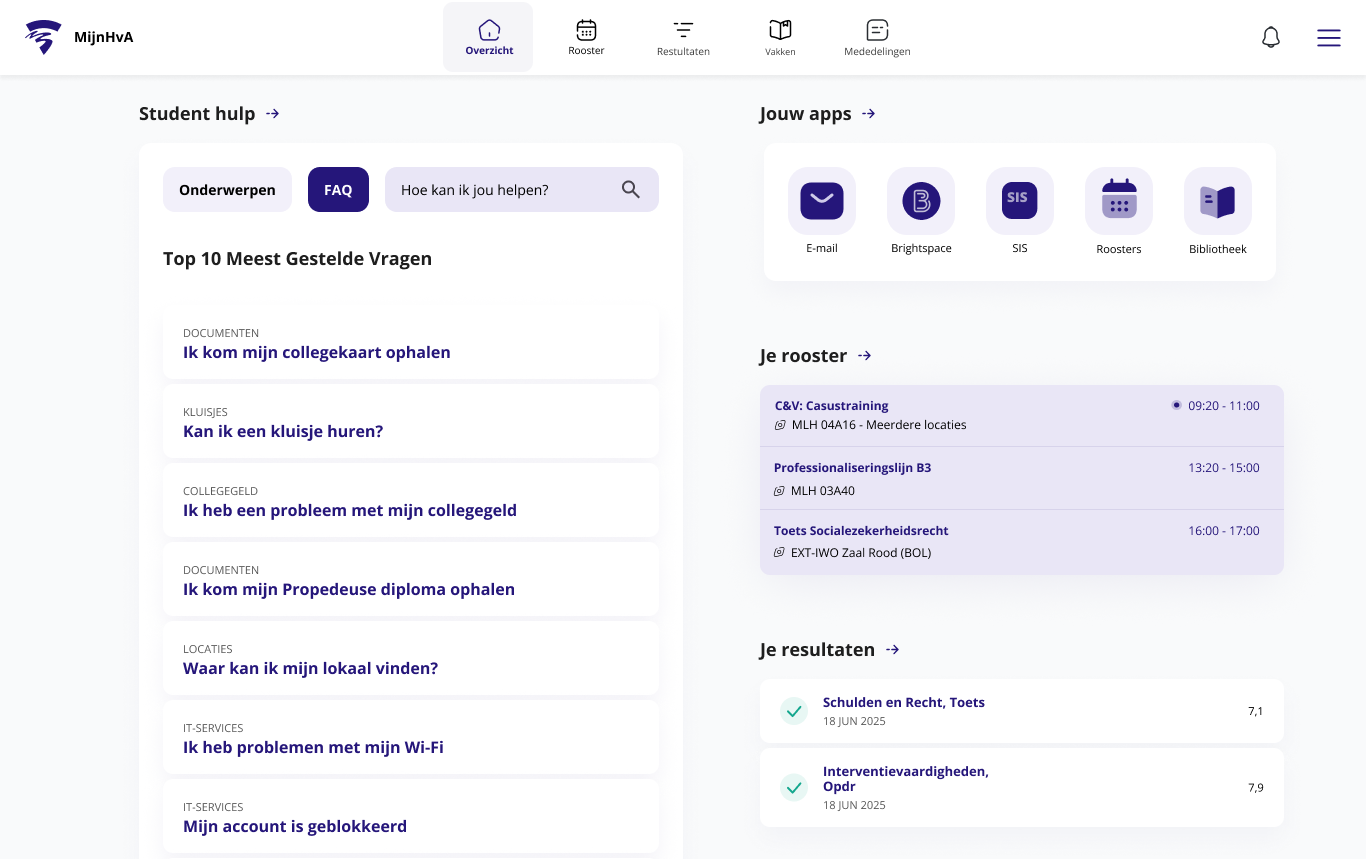Select the FAQ button
The image size is (1366, 859).
338,190
